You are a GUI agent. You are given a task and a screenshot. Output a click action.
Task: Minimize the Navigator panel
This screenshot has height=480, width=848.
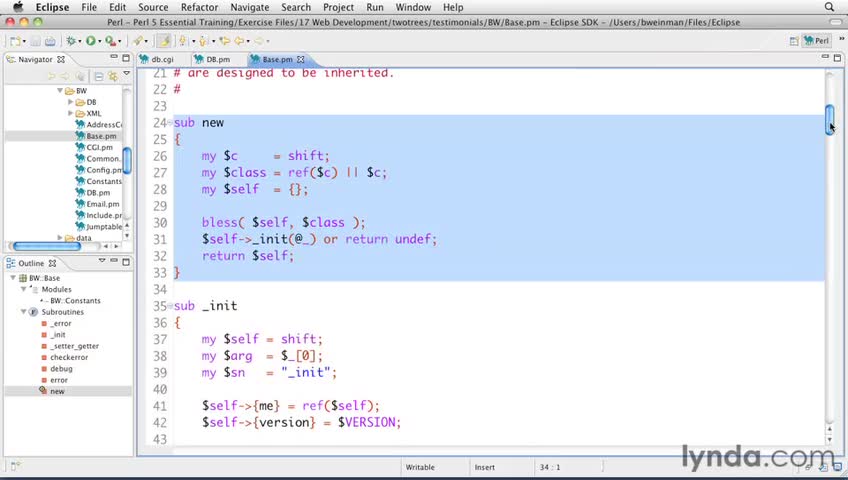tap(114, 57)
